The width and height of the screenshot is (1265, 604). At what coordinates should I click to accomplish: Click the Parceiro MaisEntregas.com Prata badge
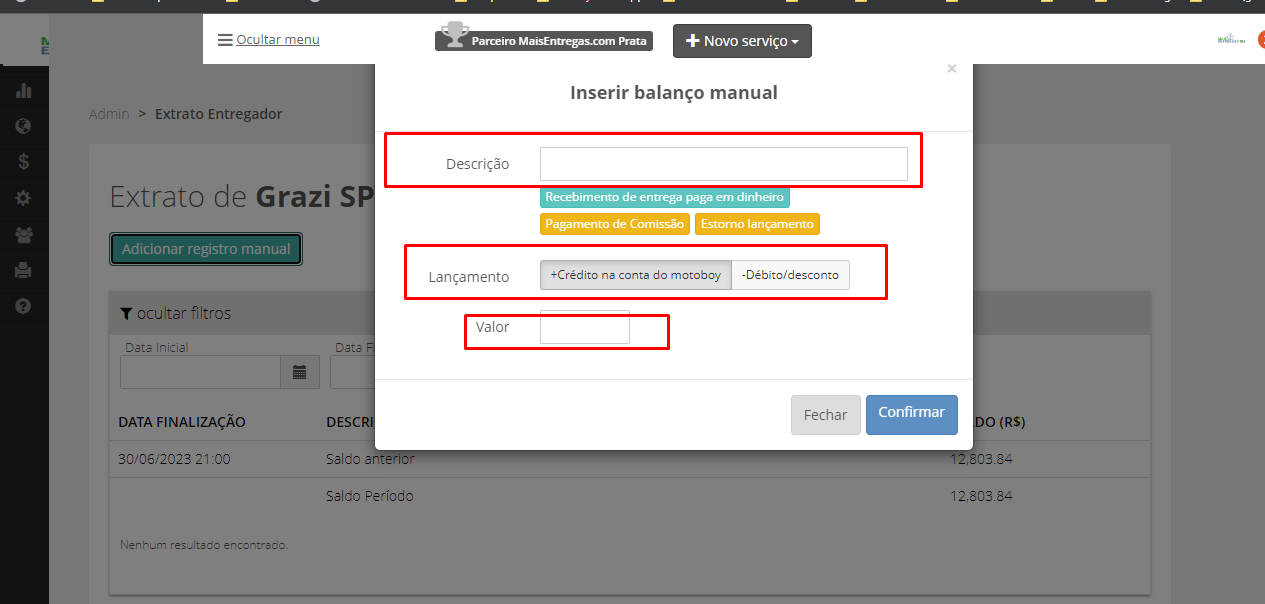[545, 40]
